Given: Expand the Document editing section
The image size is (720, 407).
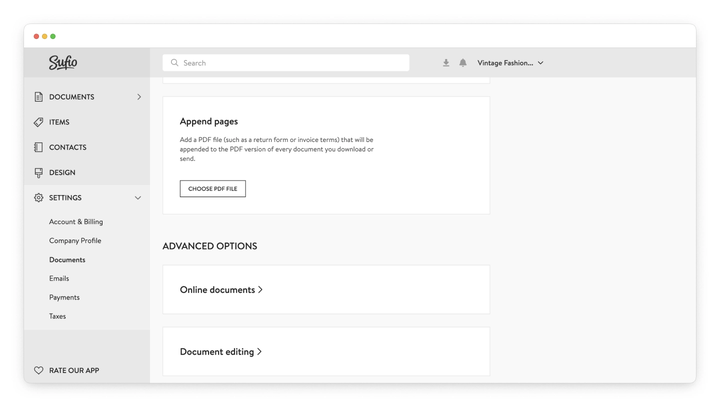Looking at the screenshot, I should (x=221, y=352).
